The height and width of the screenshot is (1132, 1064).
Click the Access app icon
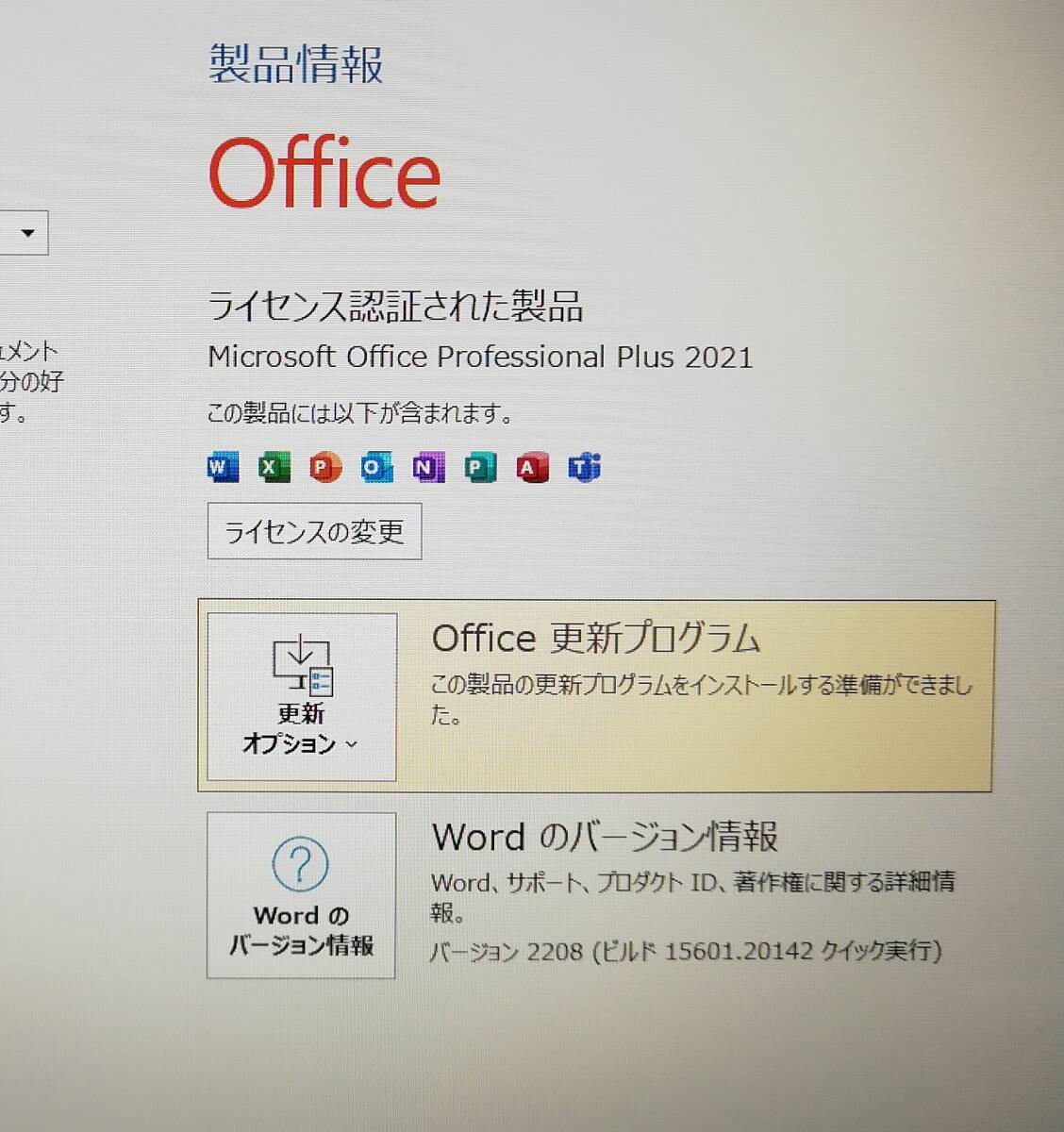pyautogui.click(x=532, y=467)
